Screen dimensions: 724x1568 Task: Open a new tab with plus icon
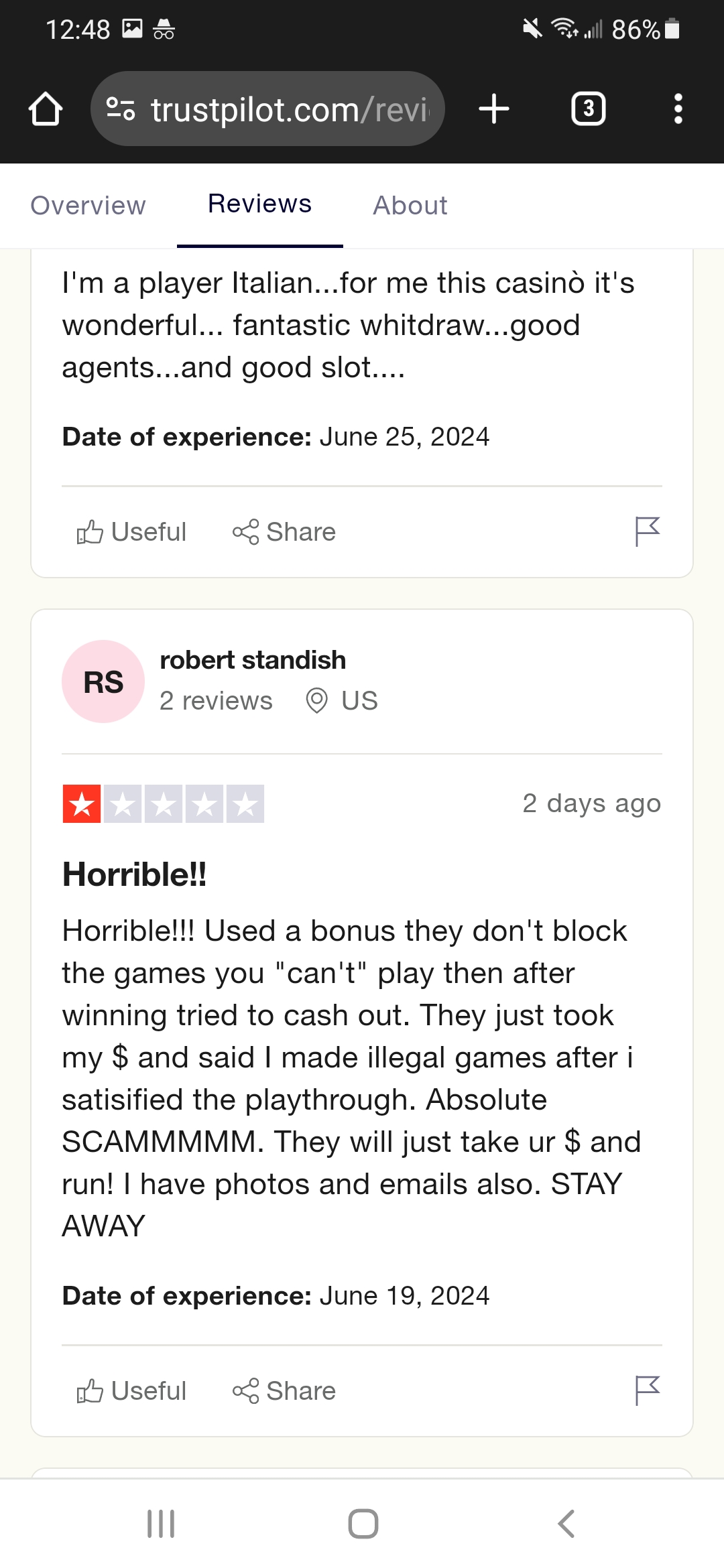pos(494,109)
